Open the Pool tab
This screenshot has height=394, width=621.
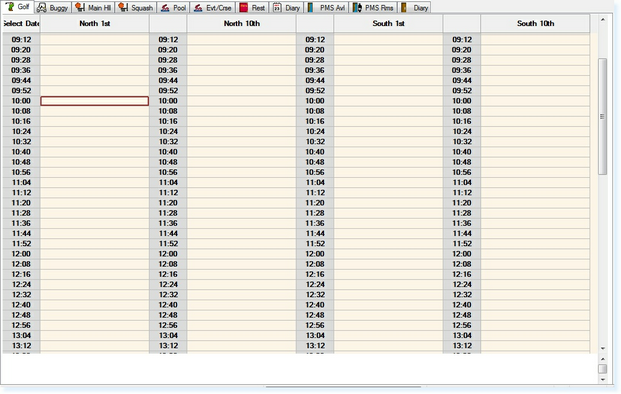tap(173, 8)
